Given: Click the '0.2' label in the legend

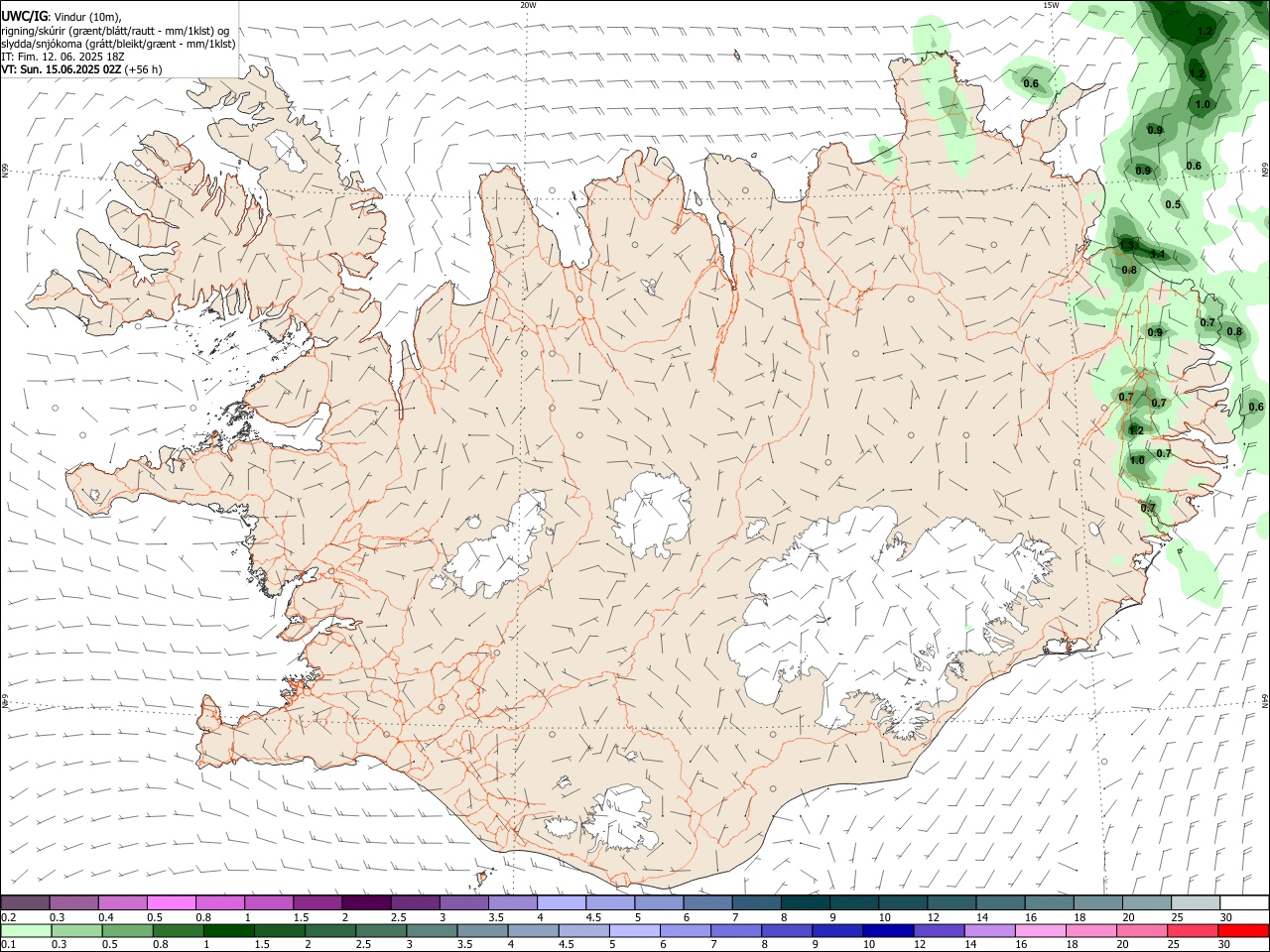Looking at the screenshot, I should 8,917.
